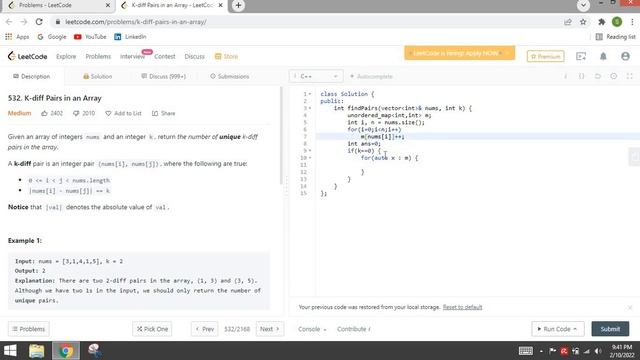Click the Premium button
The height and width of the screenshot is (360, 640).
(545, 56)
